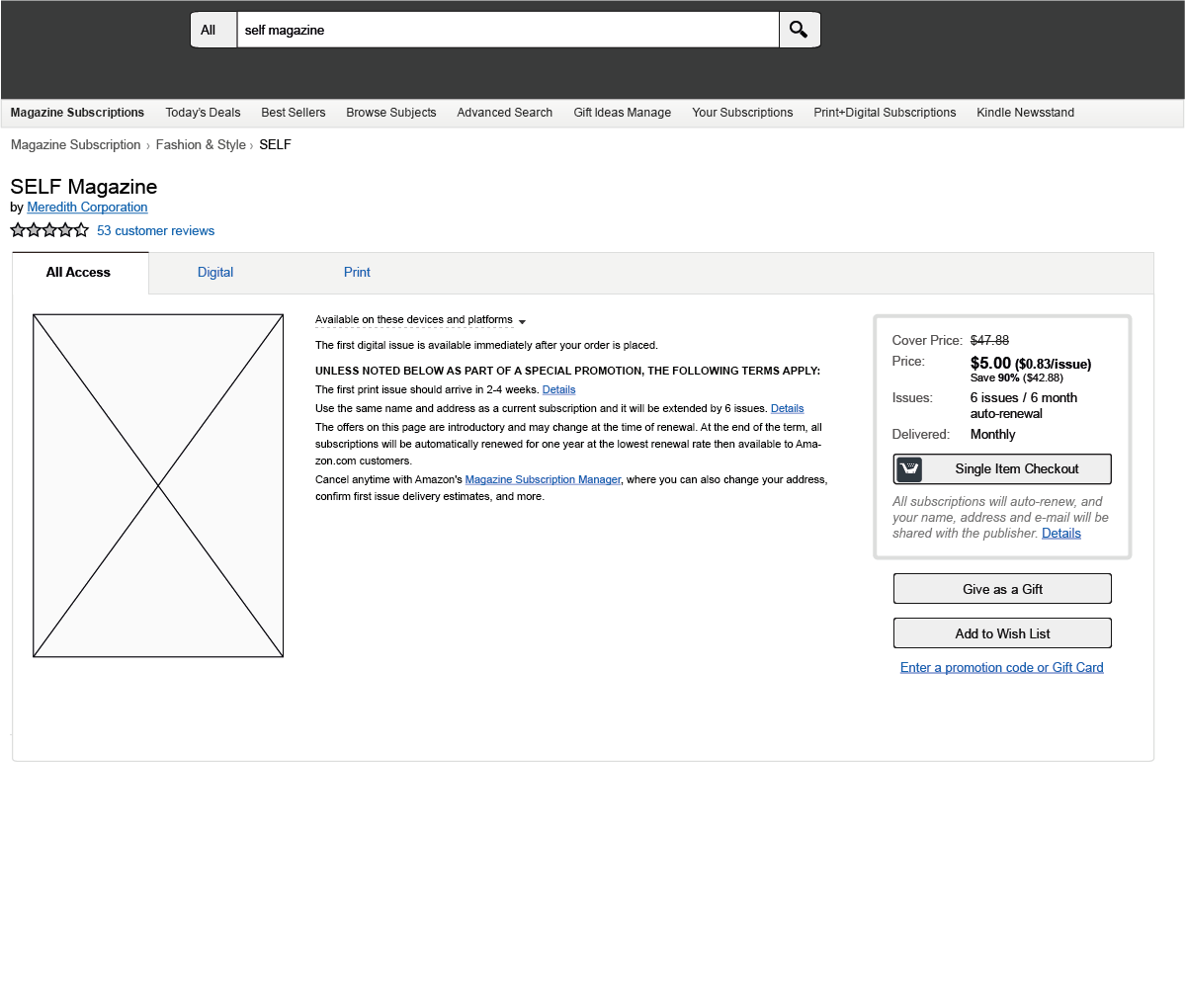The image size is (1185, 1008).
Task: Click Fashion & Style breadcrumb
Action: [201, 144]
